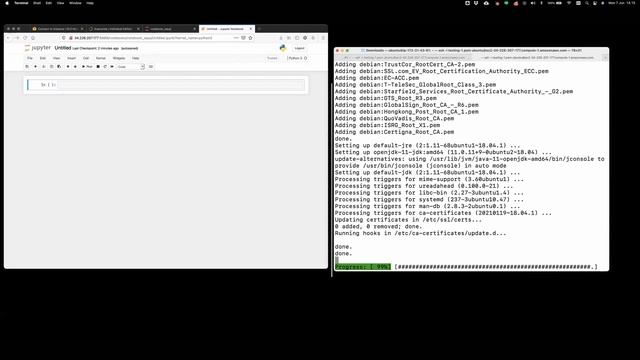
Task: Open the Jupyter Kernel menu
Action: tap(100, 58)
